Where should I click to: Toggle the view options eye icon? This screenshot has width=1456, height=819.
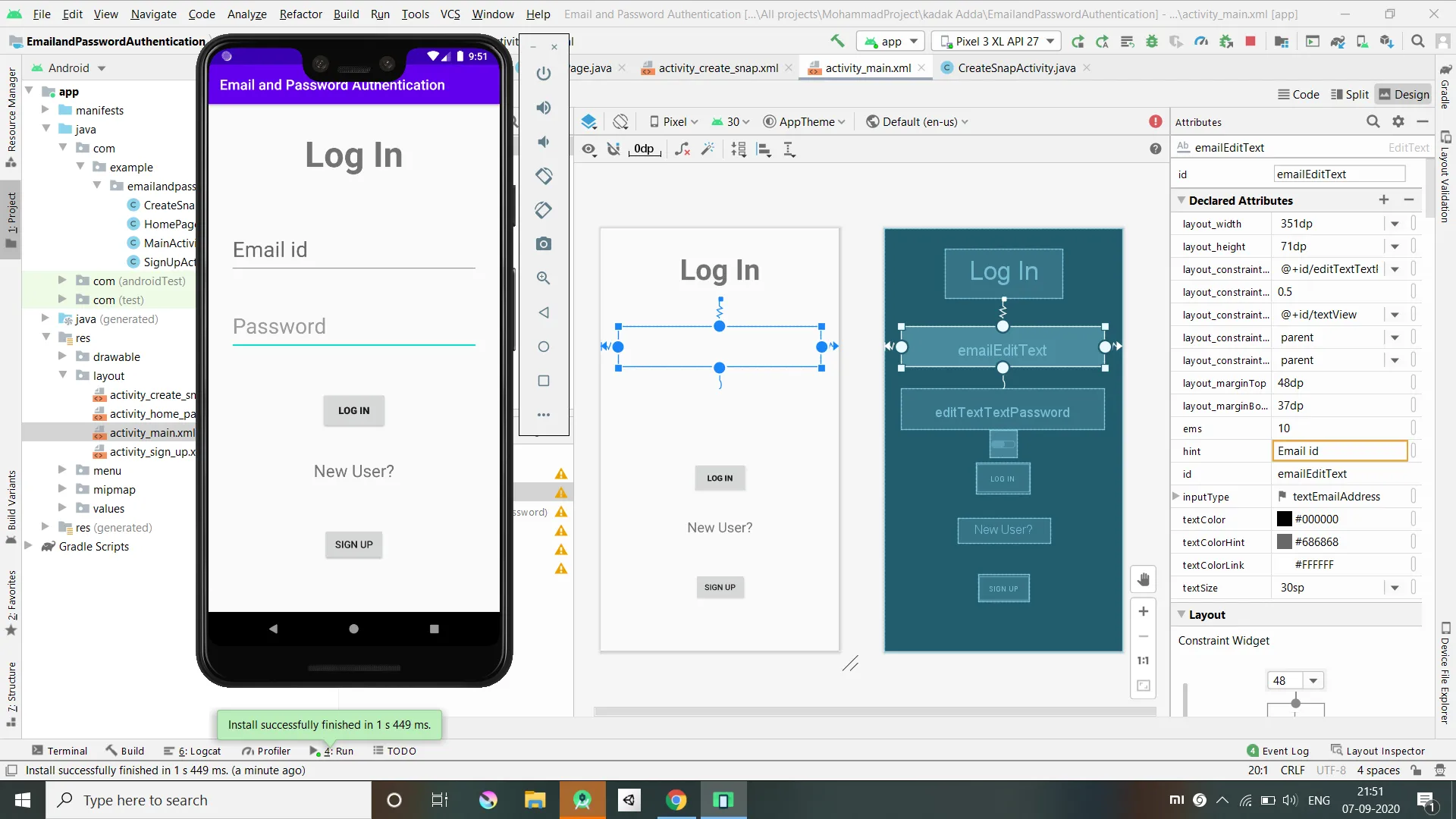click(588, 149)
